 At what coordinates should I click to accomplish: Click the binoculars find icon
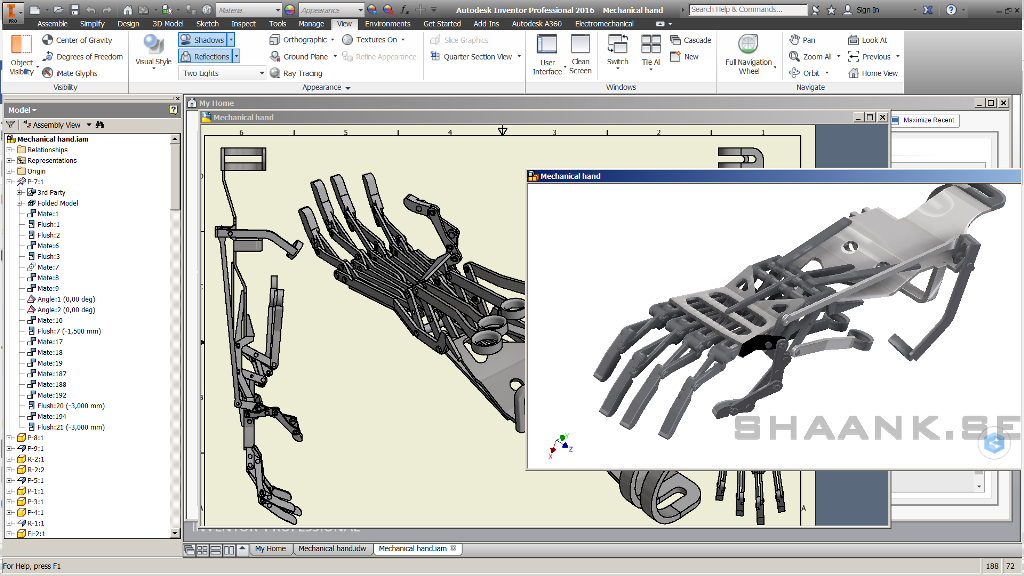[x=100, y=125]
